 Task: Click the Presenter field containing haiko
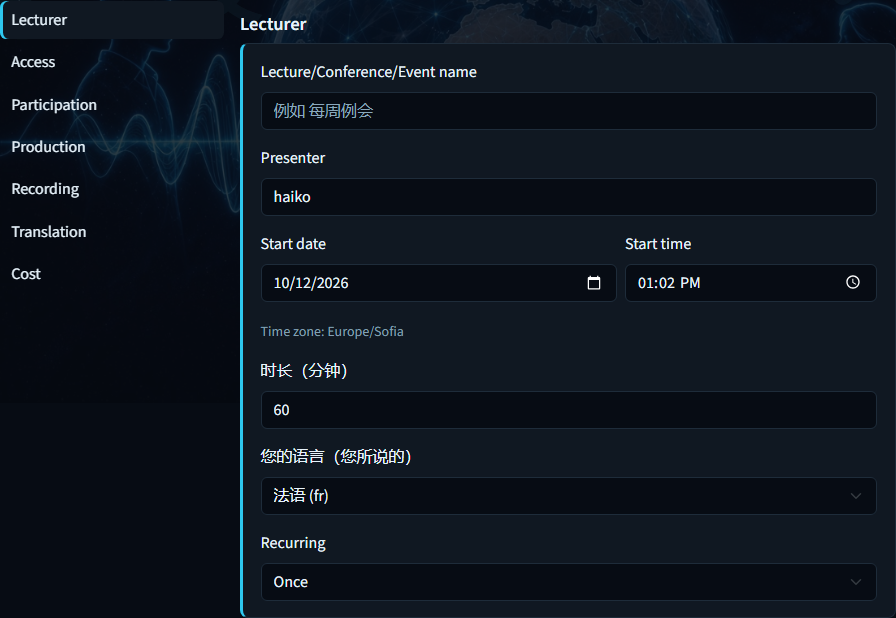click(x=569, y=197)
